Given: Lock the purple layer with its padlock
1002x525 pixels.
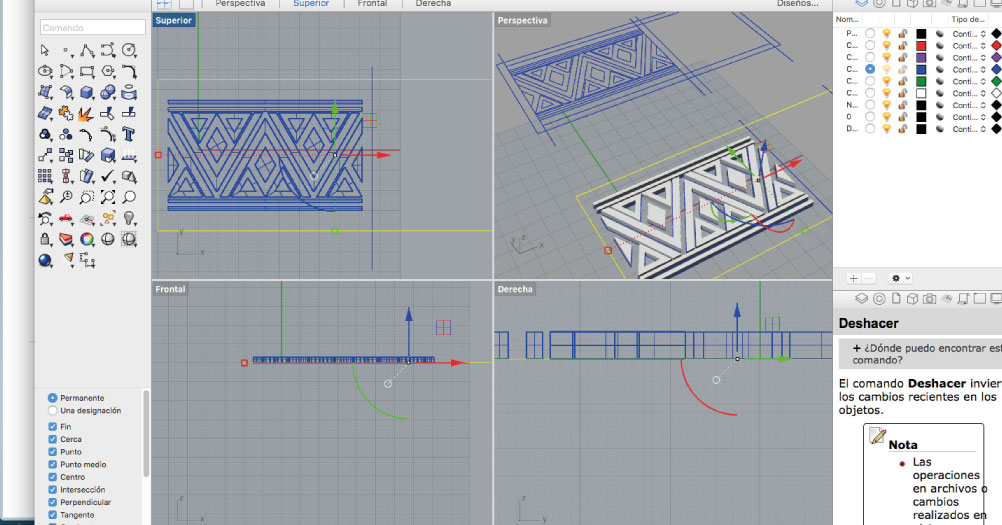Looking at the screenshot, I should point(903,57).
